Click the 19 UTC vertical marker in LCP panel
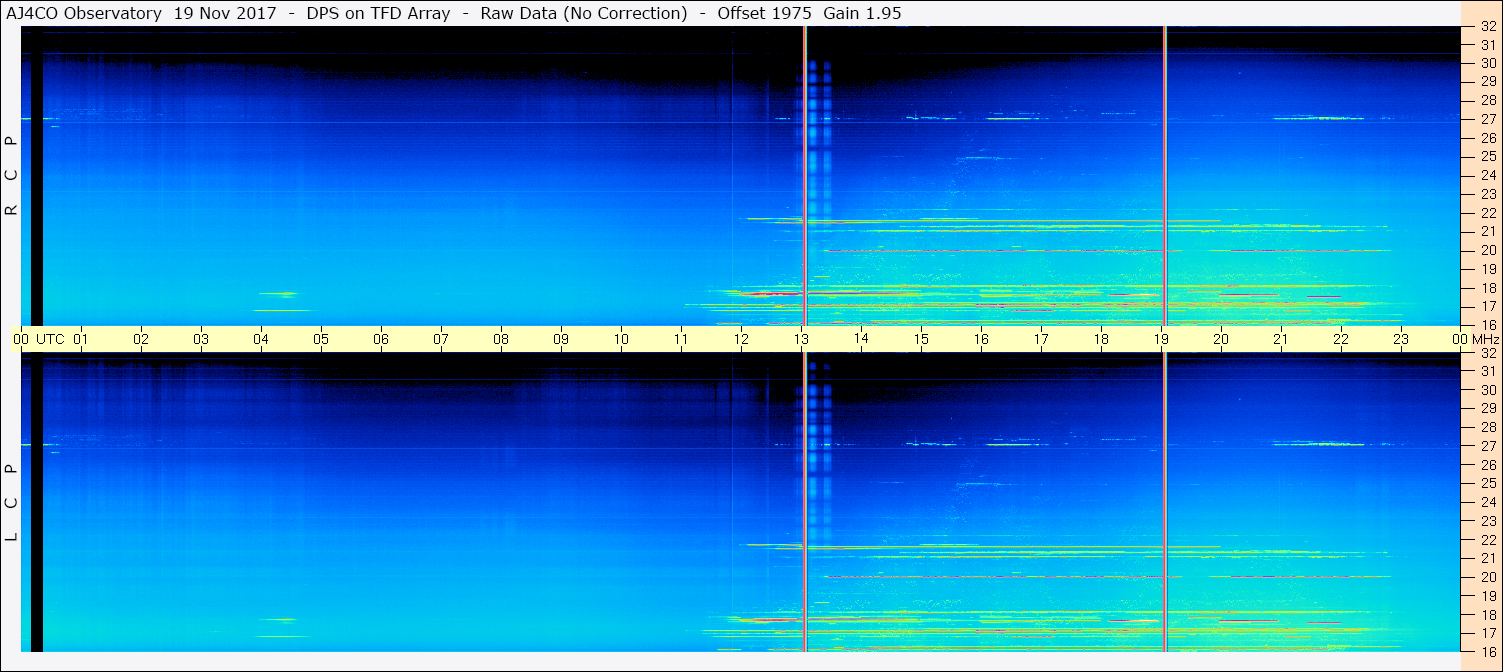The image size is (1503, 672). click(x=1165, y=502)
